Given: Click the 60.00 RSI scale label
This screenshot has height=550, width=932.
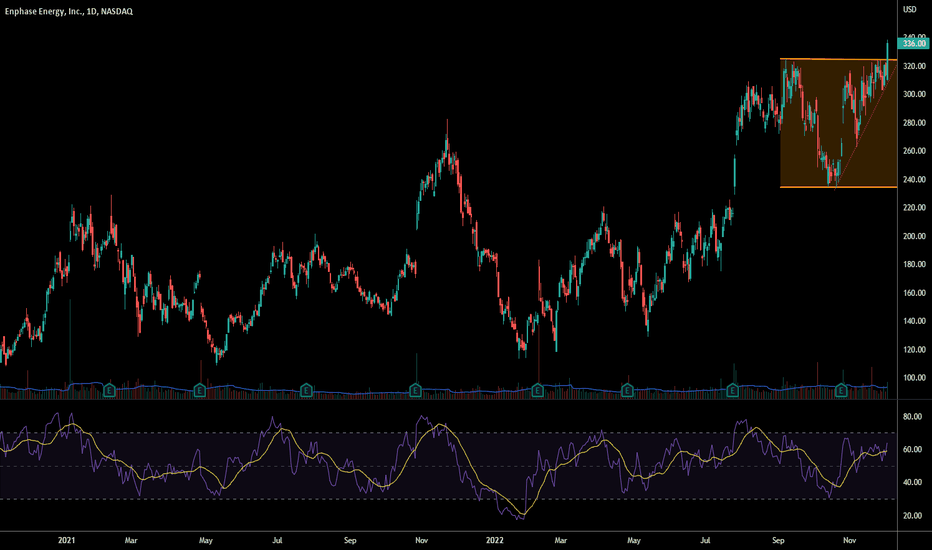Looking at the screenshot, I should [x=912, y=450].
